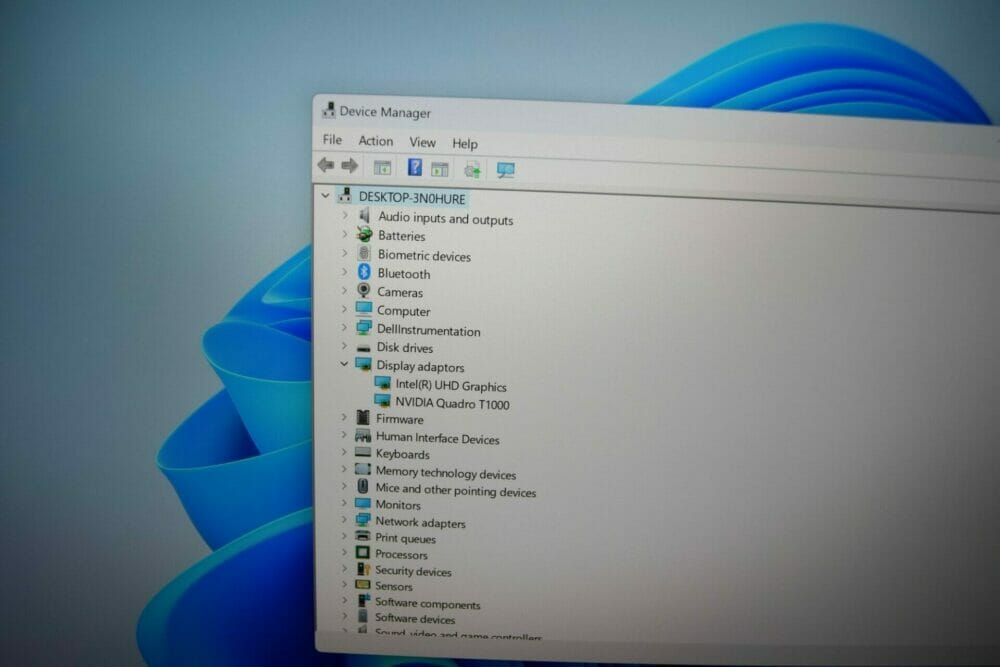Collapse the DESKTOP-3N0HURE root node
Viewport: 1000px width, 667px height.
pos(325,196)
